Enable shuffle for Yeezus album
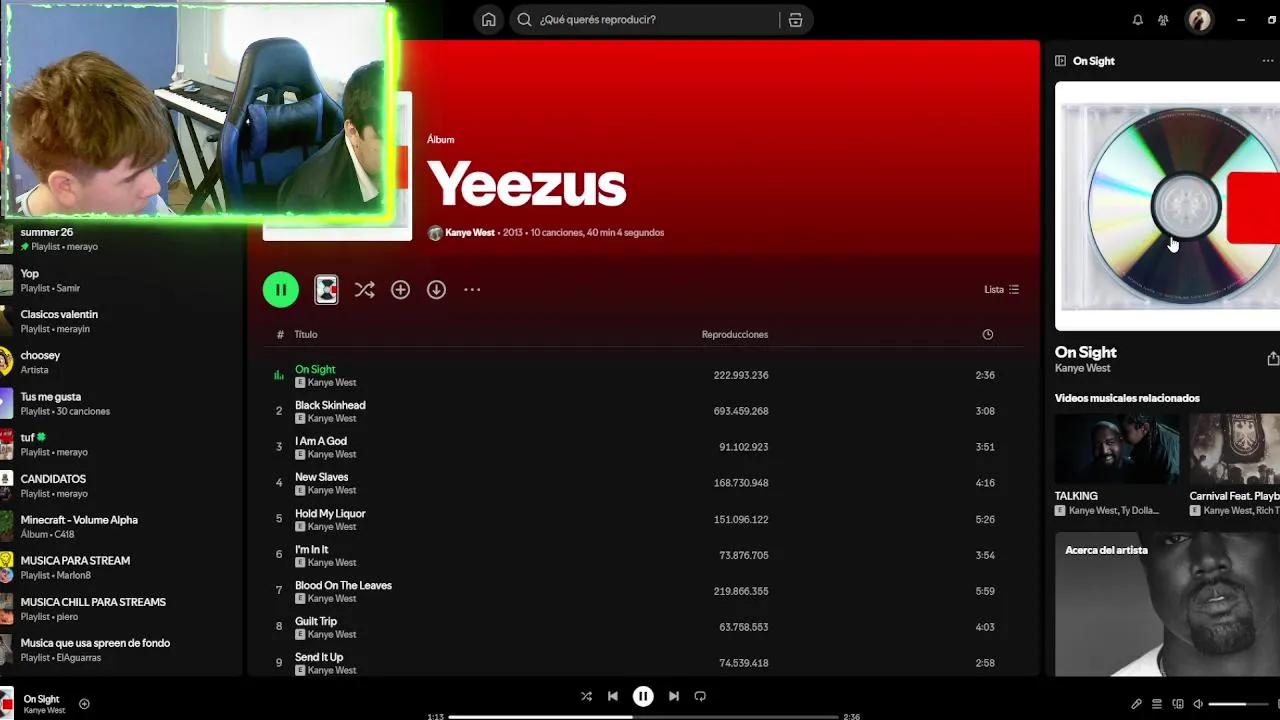Image resolution: width=1280 pixels, height=720 pixels. click(364, 290)
